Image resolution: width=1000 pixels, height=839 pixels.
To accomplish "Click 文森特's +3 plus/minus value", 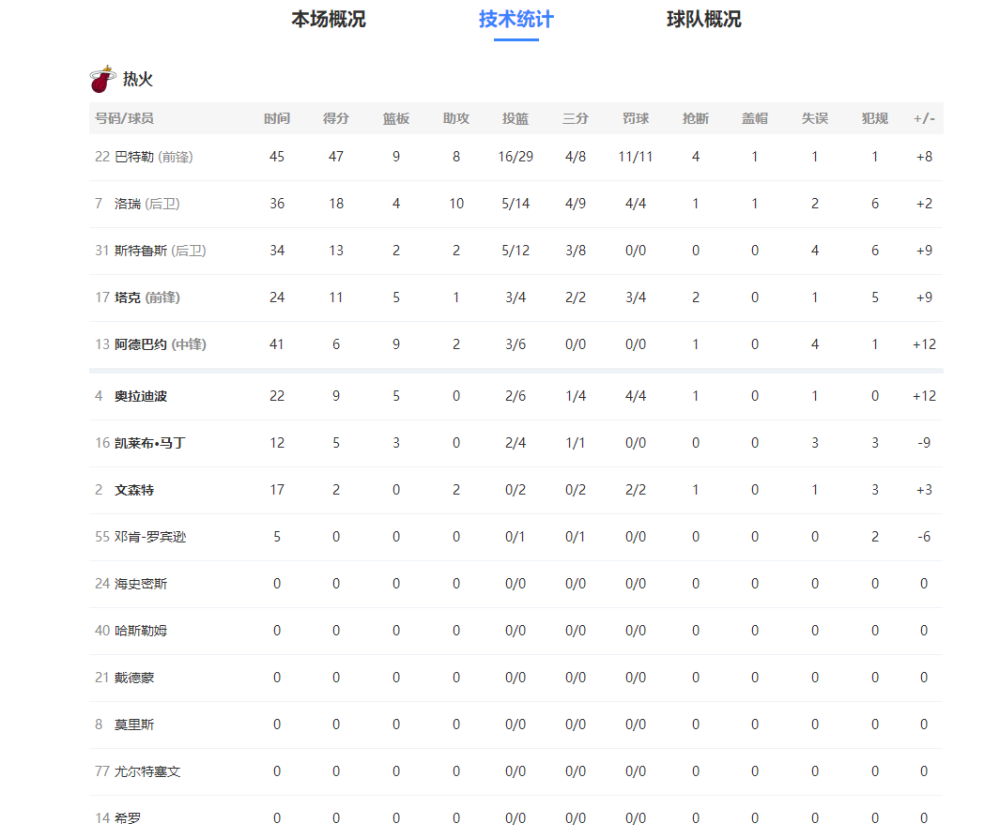I will coord(924,490).
